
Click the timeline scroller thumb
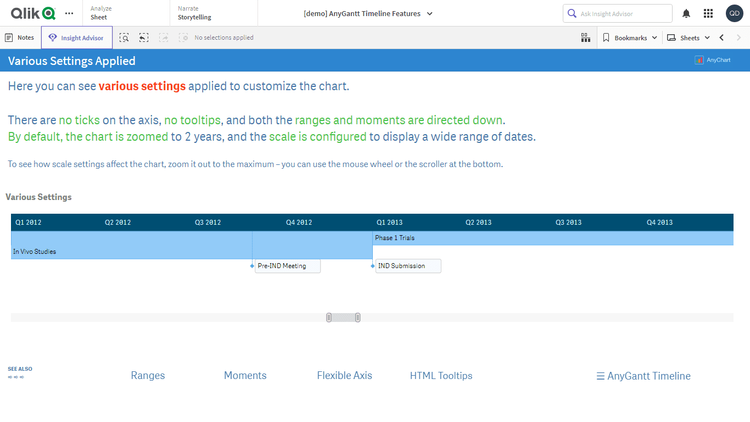(x=343, y=317)
